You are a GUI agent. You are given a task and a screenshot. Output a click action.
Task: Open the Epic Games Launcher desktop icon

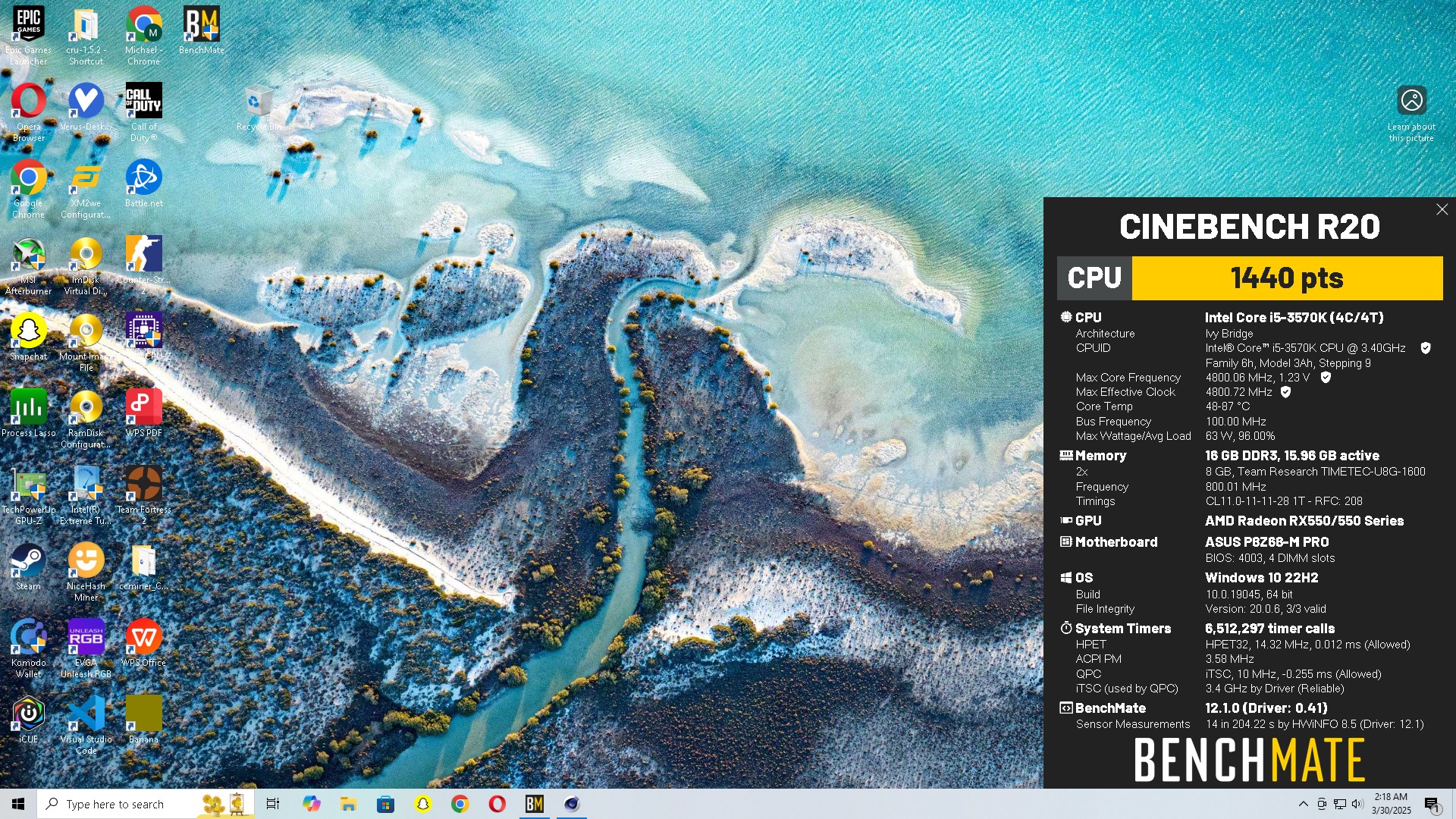28,36
